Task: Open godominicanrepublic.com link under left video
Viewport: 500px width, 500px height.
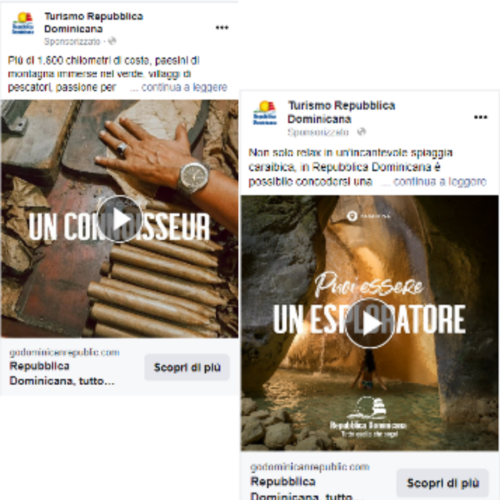Action: pos(64,352)
